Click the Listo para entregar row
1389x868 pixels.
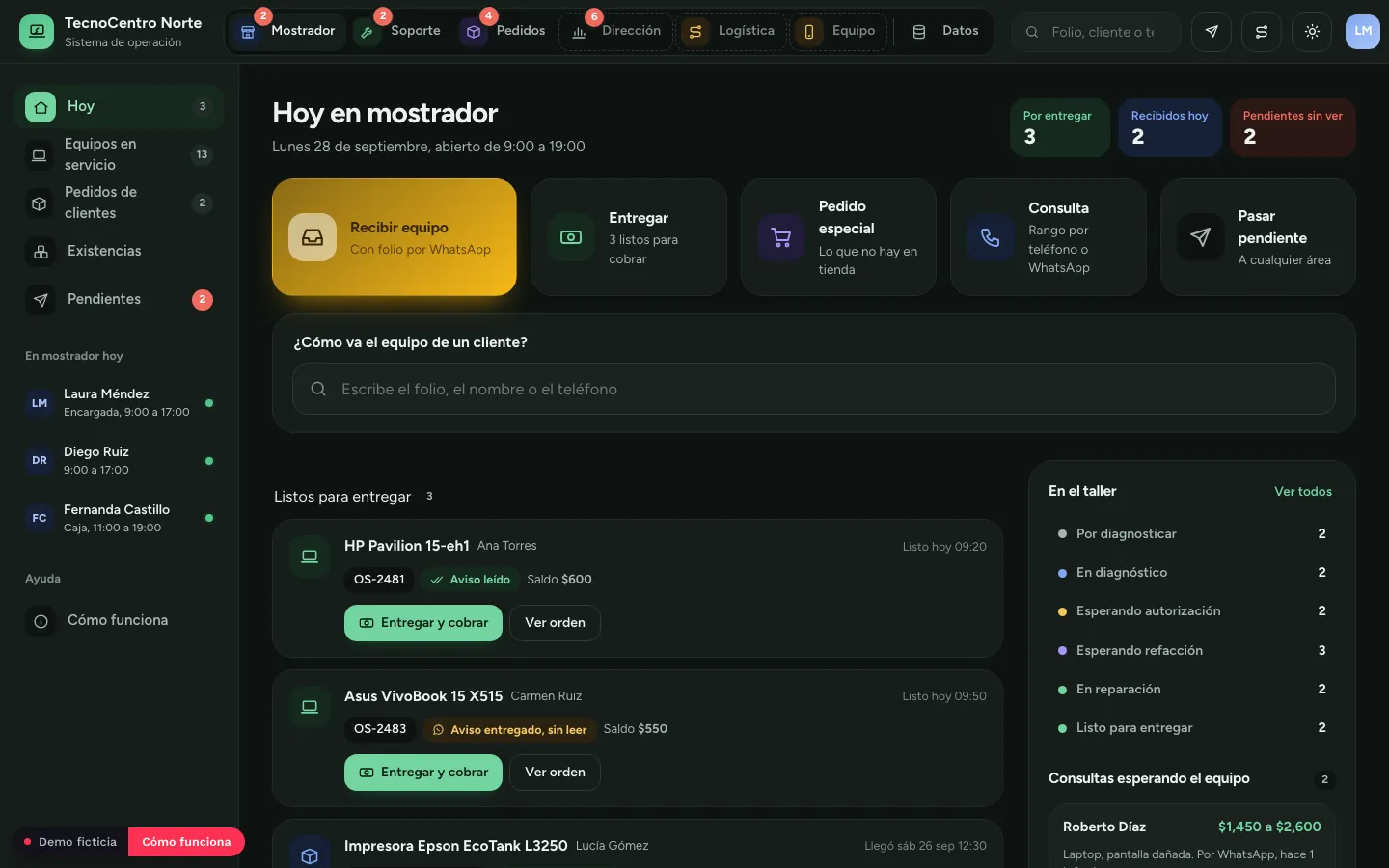click(1192, 728)
